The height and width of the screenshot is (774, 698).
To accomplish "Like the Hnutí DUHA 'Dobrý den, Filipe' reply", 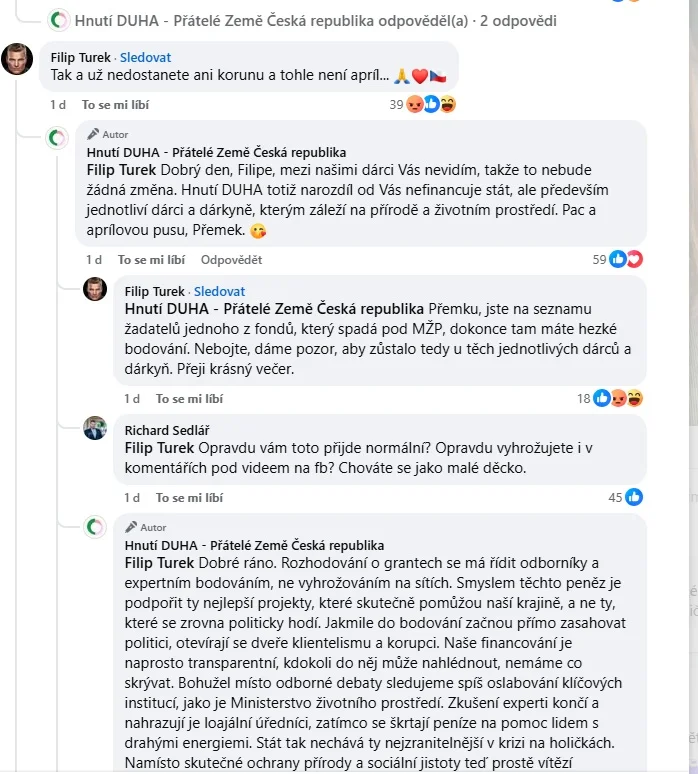I will [151, 259].
